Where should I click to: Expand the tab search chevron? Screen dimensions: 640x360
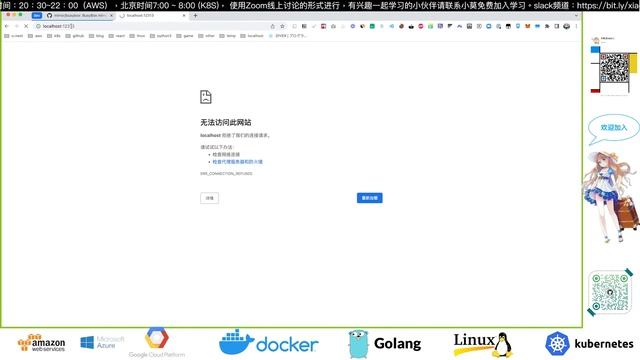(576, 16)
